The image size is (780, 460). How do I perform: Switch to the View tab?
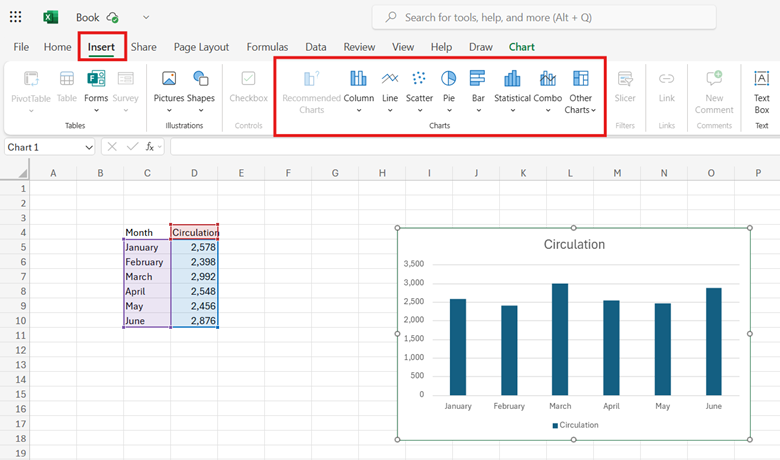[403, 47]
